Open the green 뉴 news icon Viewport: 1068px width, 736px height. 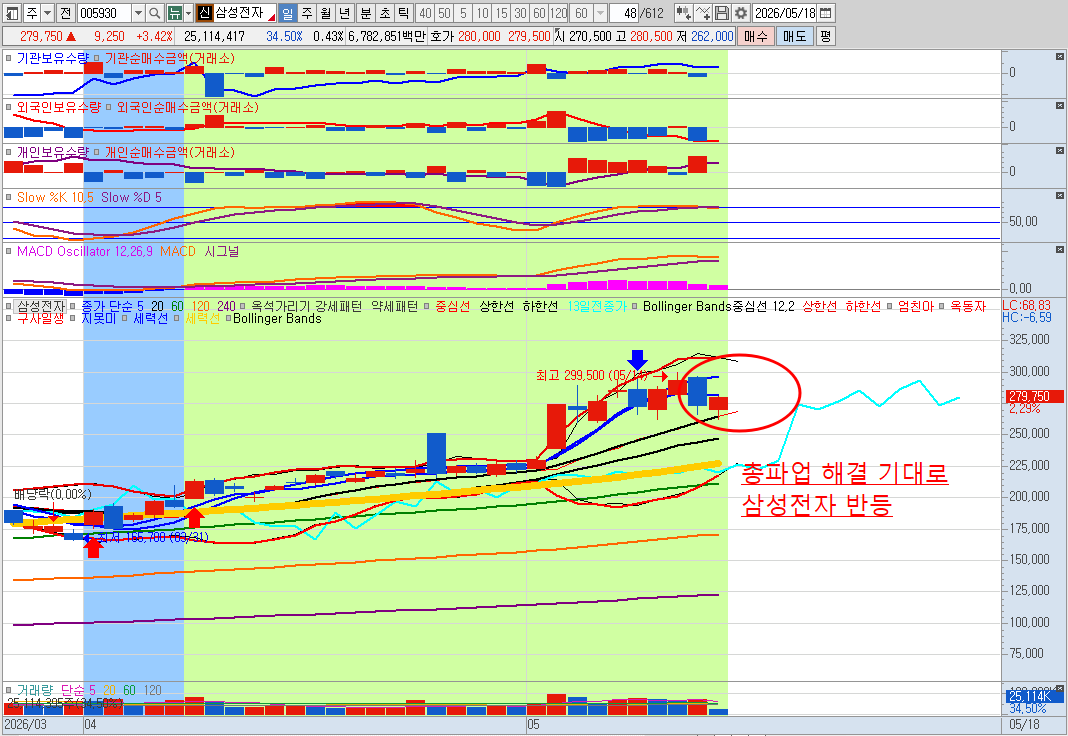[174, 13]
